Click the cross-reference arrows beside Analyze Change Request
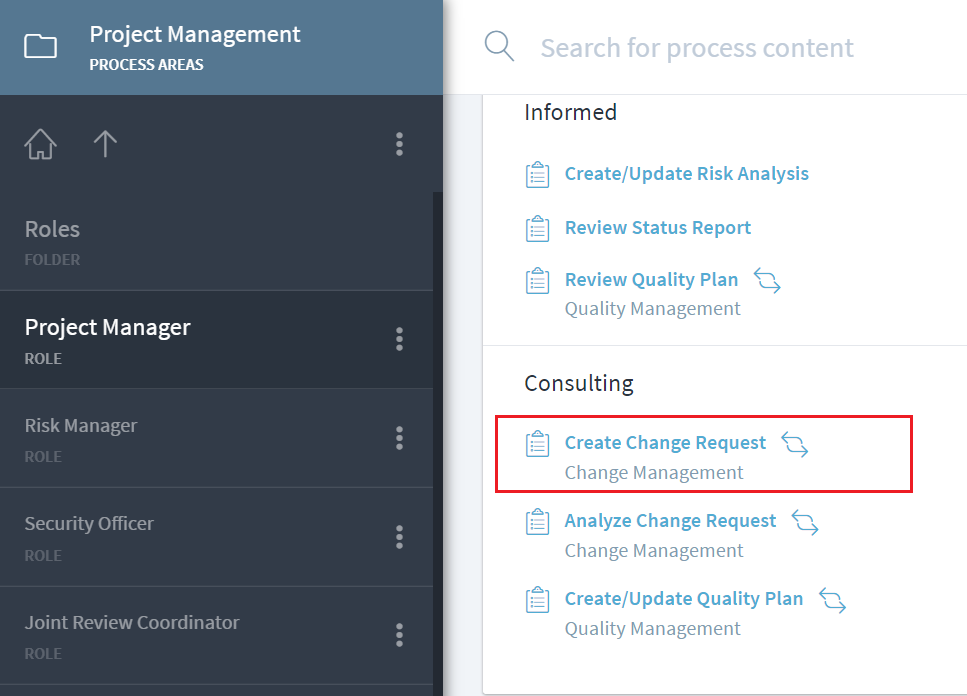Viewport: 967px width, 696px height. [805, 521]
